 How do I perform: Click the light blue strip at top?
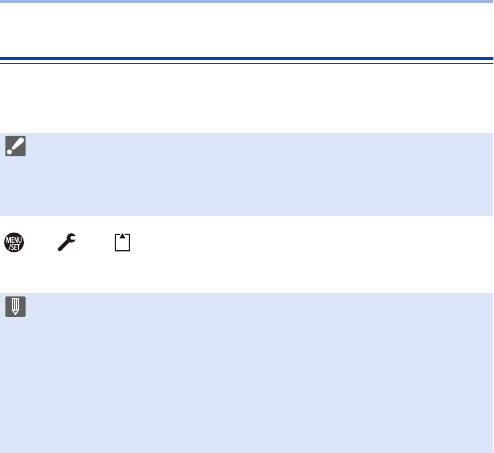247,1
